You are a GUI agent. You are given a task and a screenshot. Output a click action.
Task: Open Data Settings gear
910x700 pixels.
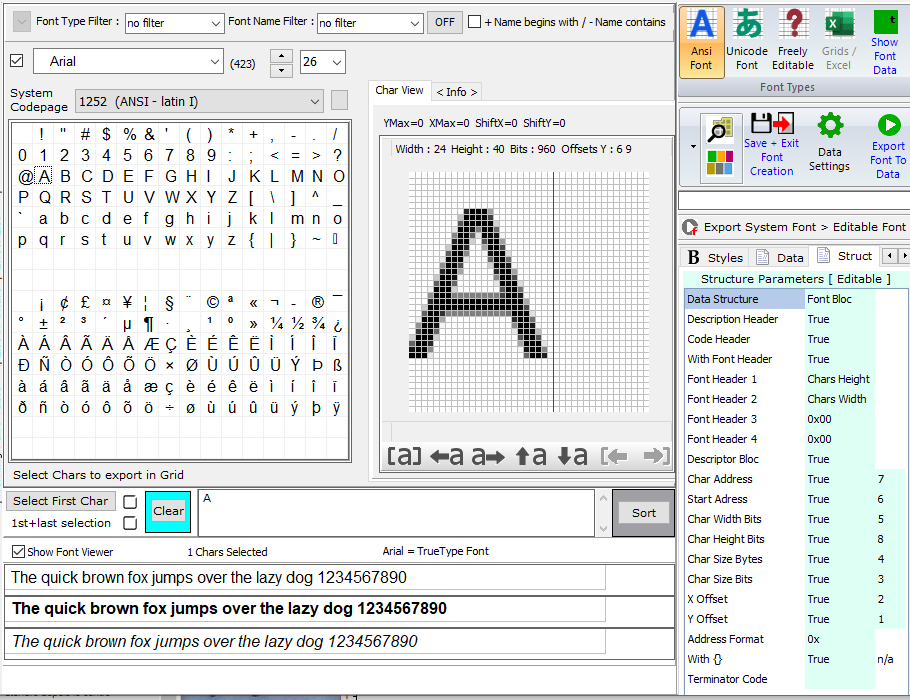click(x=829, y=143)
